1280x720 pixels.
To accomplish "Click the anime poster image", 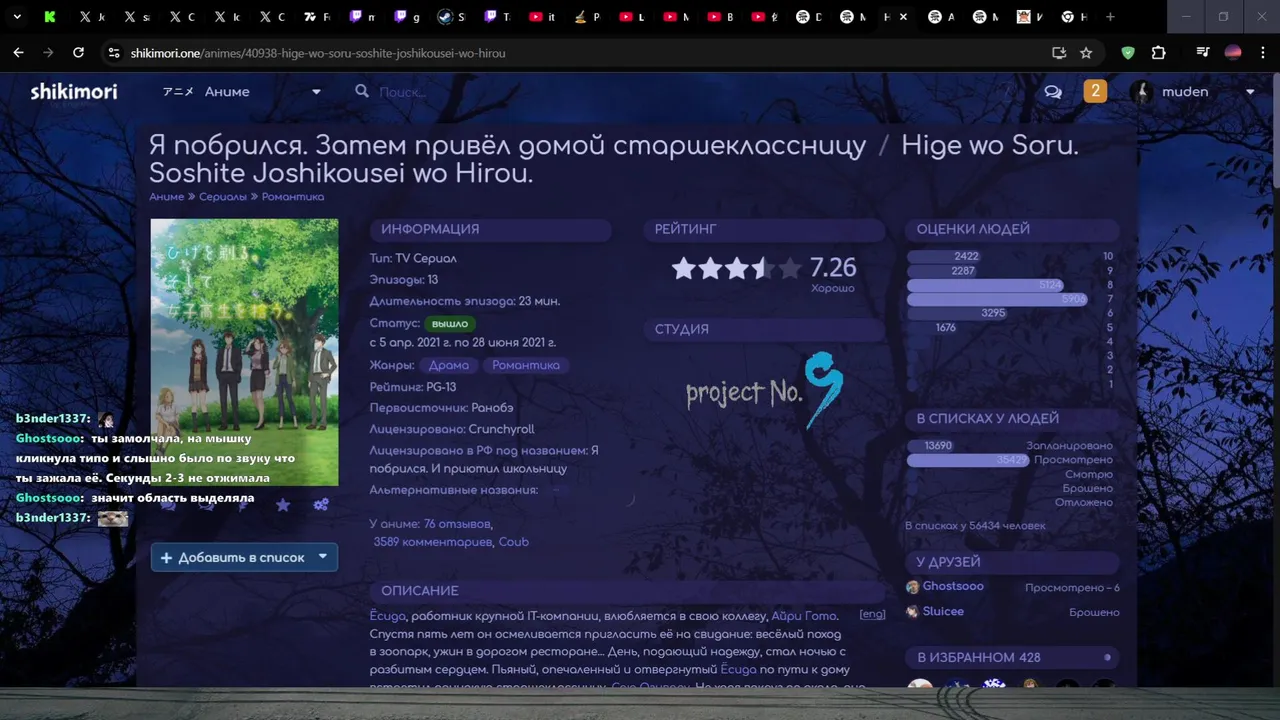I will [244, 352].
